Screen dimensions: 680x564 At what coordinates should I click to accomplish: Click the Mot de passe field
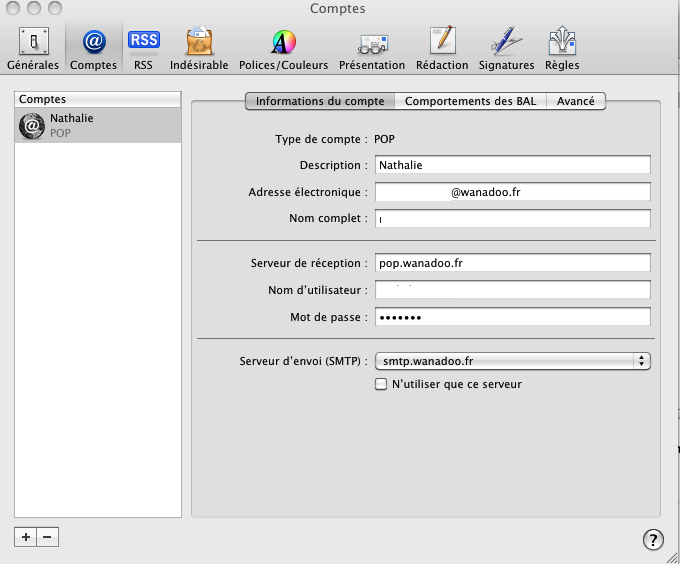pos(513,317)
